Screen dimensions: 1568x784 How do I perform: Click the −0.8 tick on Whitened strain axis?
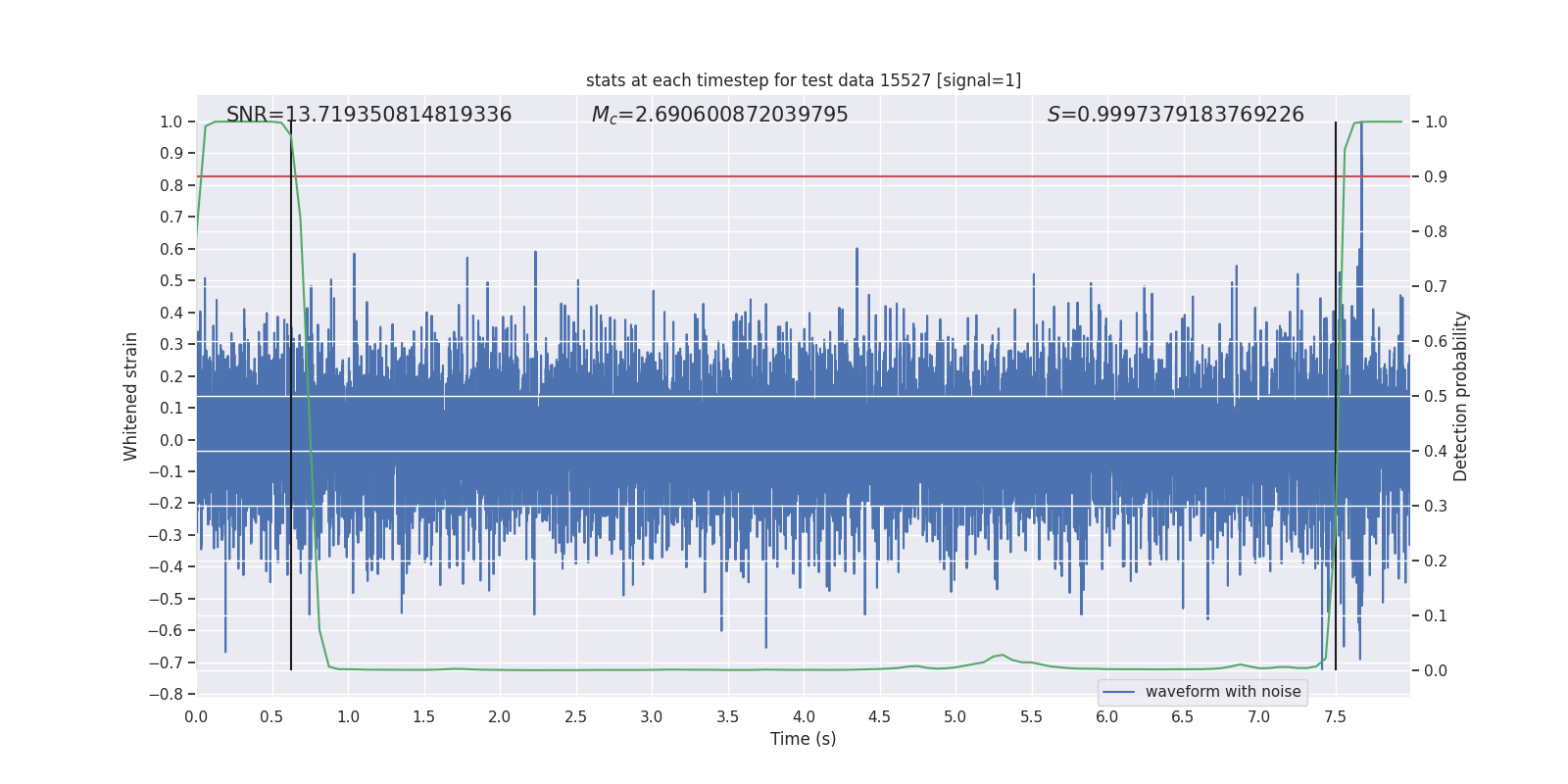coord(166,694)
